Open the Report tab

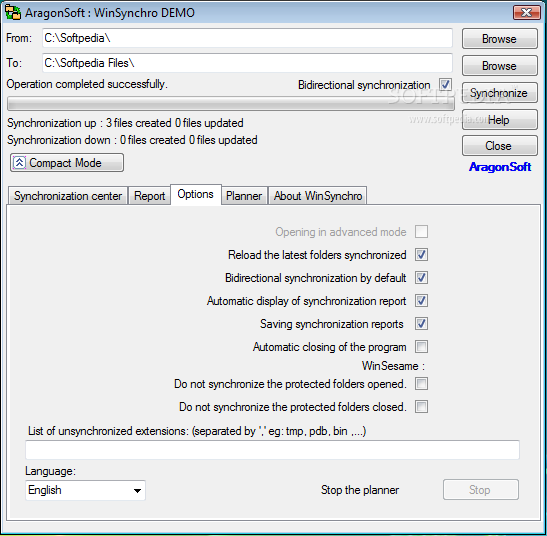coord(149,196)
